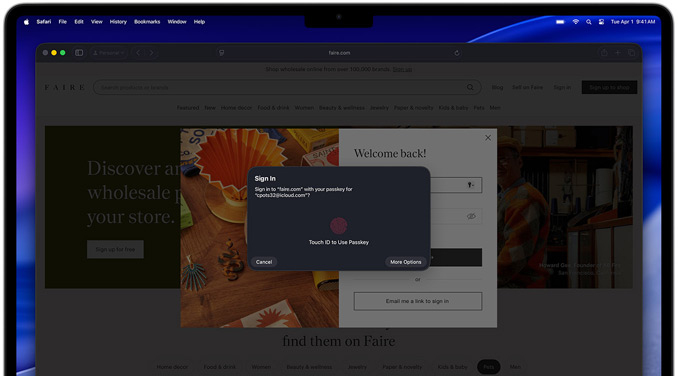Select the Men filter pill

(x=515, y=367)
